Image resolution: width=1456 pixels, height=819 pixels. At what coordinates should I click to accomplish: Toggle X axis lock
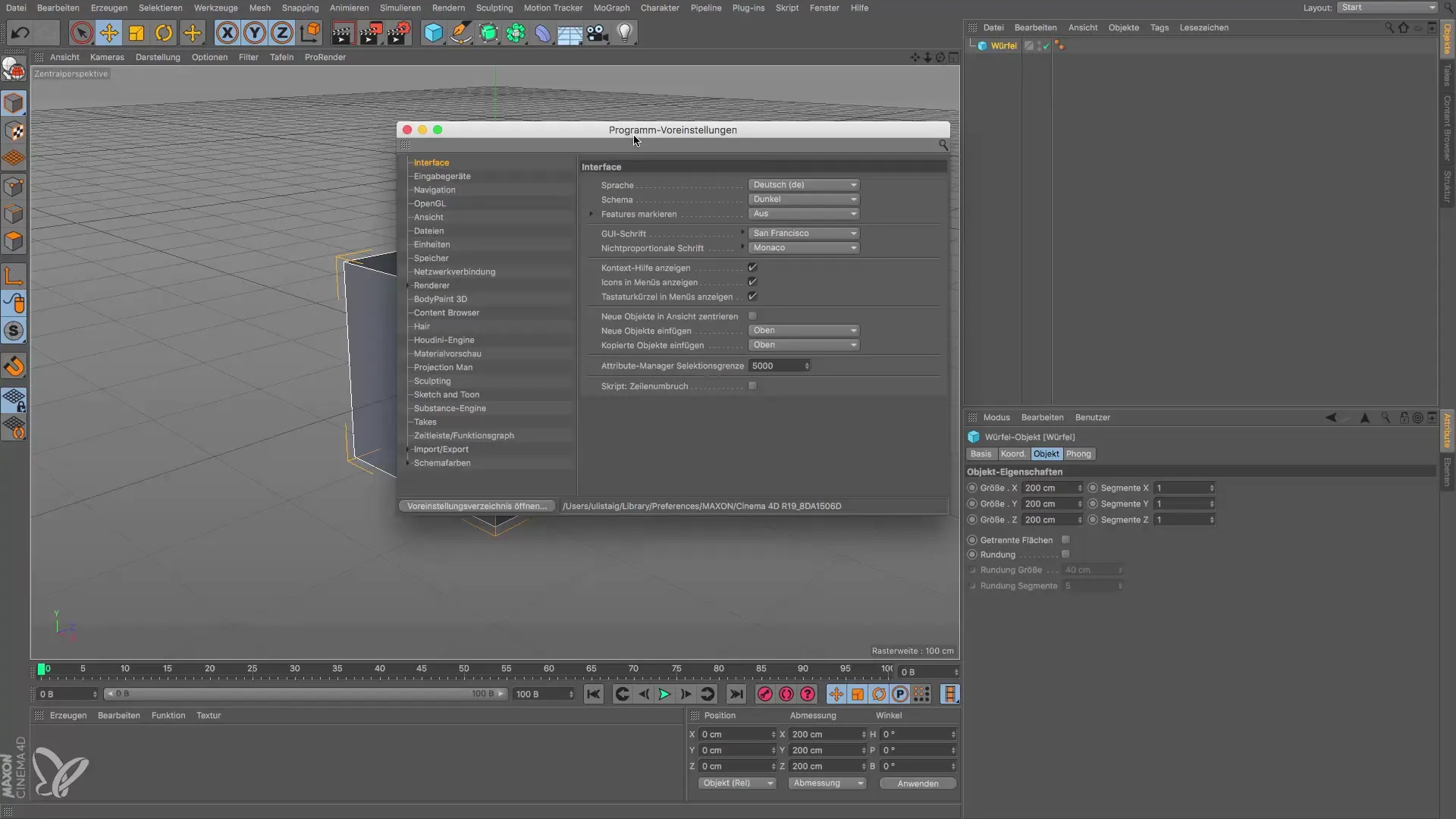pyautogui.click(x=227, y=33)
